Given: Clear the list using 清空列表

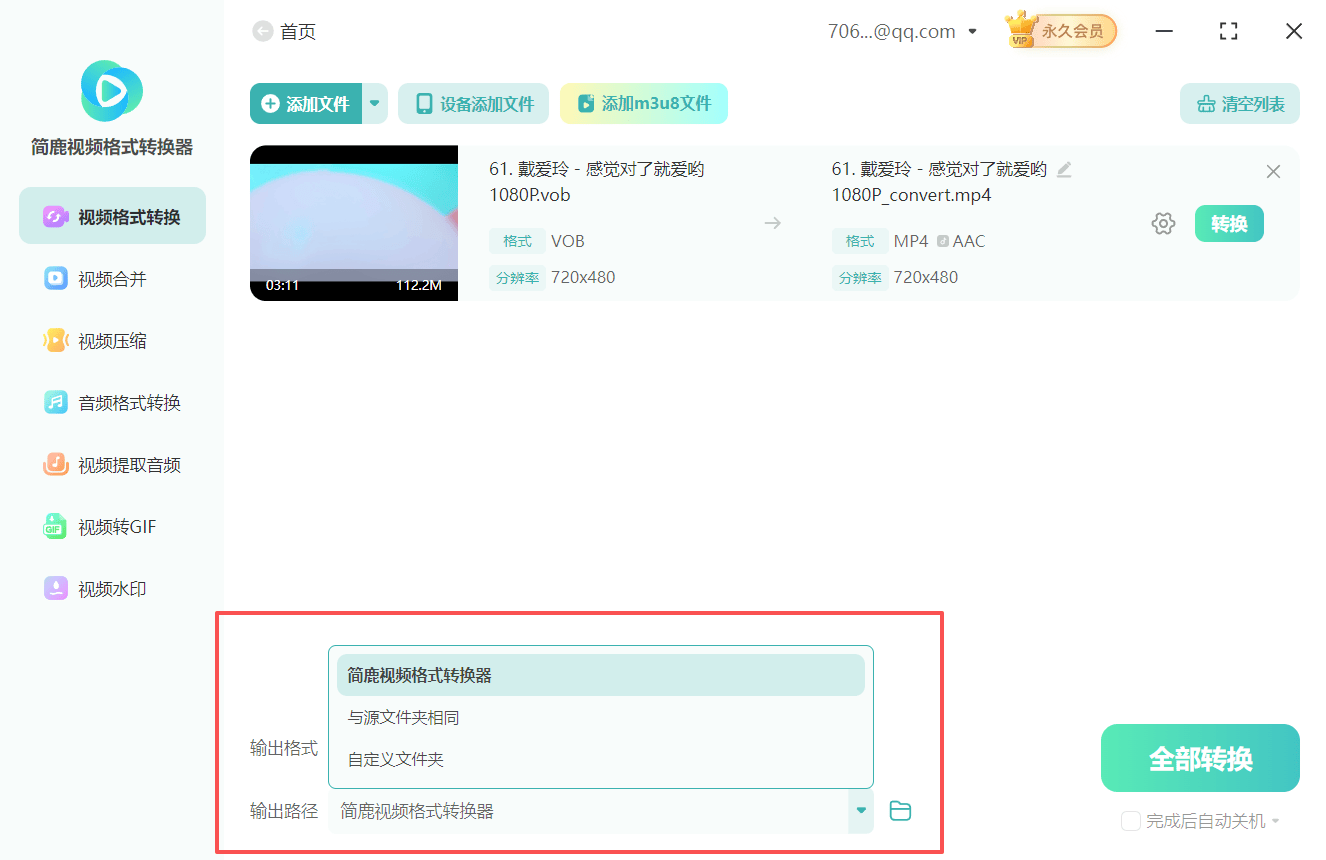Looking at the screenshot, I should pyautogui.click(x=1239, y=103).
